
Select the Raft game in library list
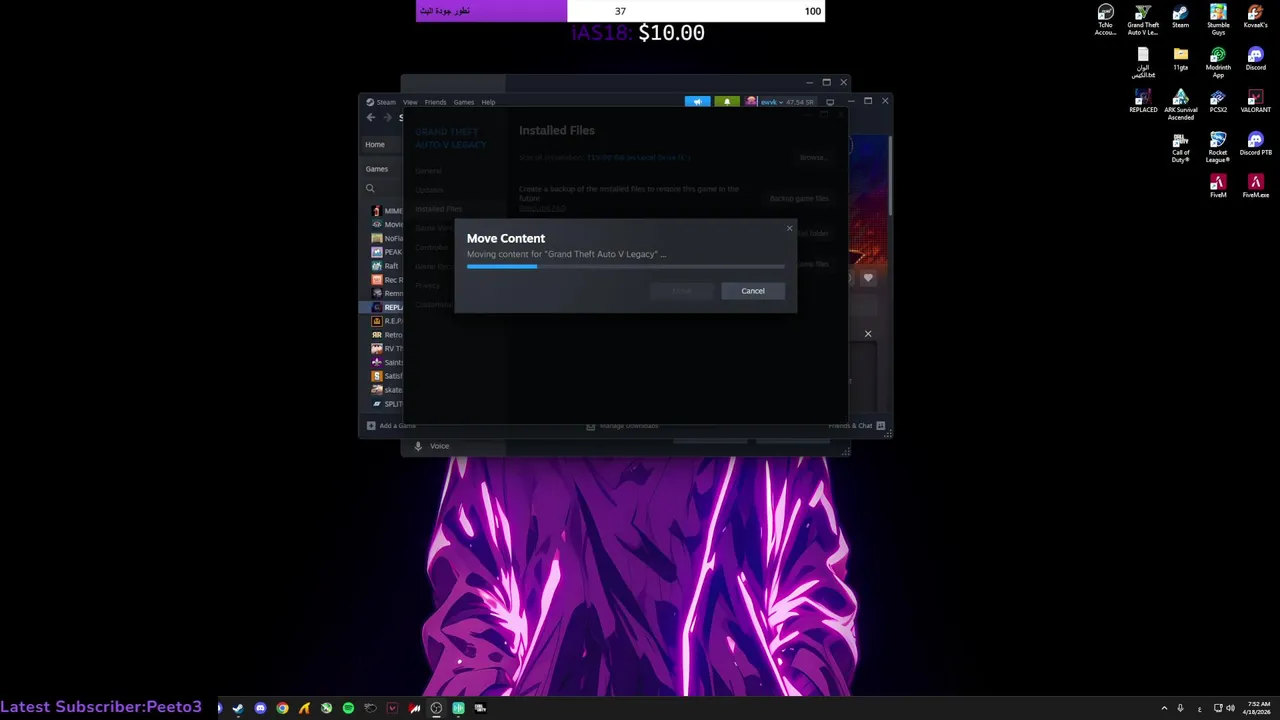pos(386,266)
